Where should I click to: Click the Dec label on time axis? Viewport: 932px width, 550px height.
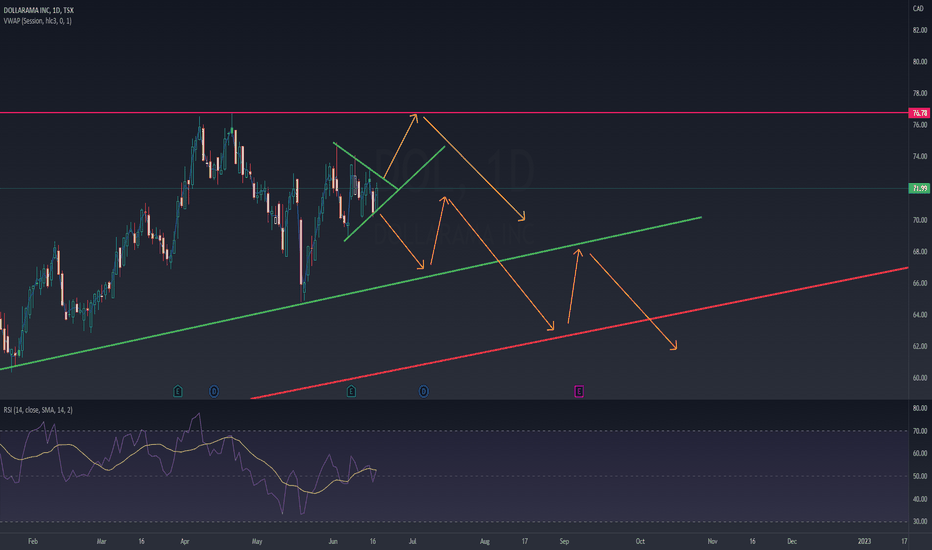(x=792, y=542)
